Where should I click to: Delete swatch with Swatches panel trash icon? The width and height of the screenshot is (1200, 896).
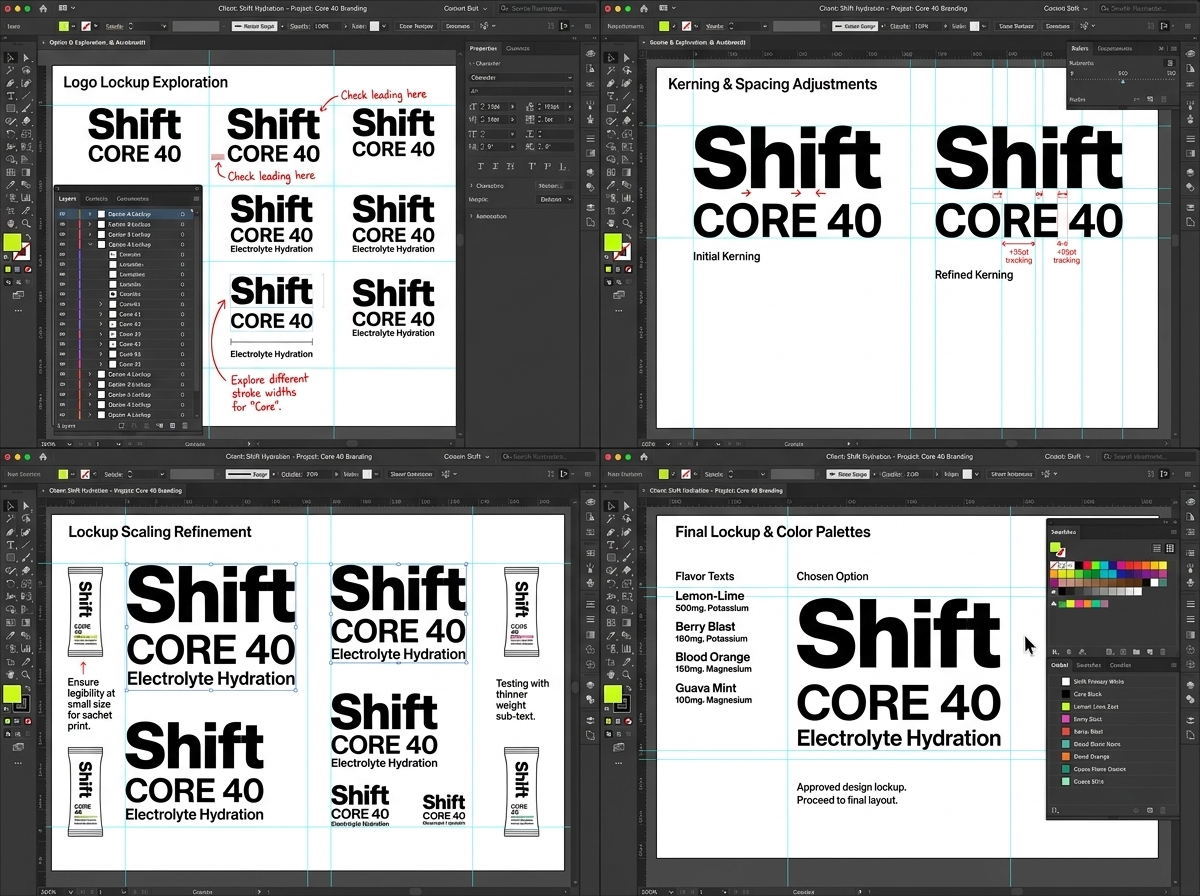[x=1162, y=652]
